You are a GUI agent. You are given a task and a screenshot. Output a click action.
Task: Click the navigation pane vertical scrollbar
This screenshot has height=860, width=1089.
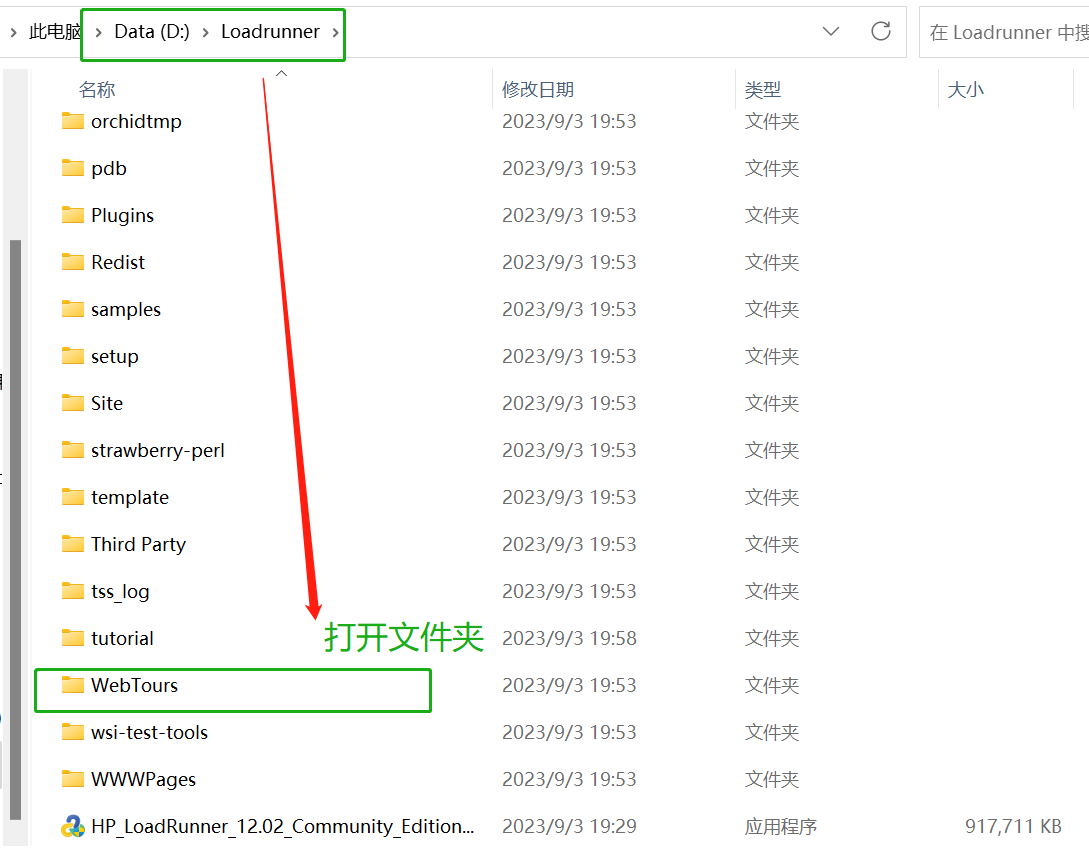point(15,529)
